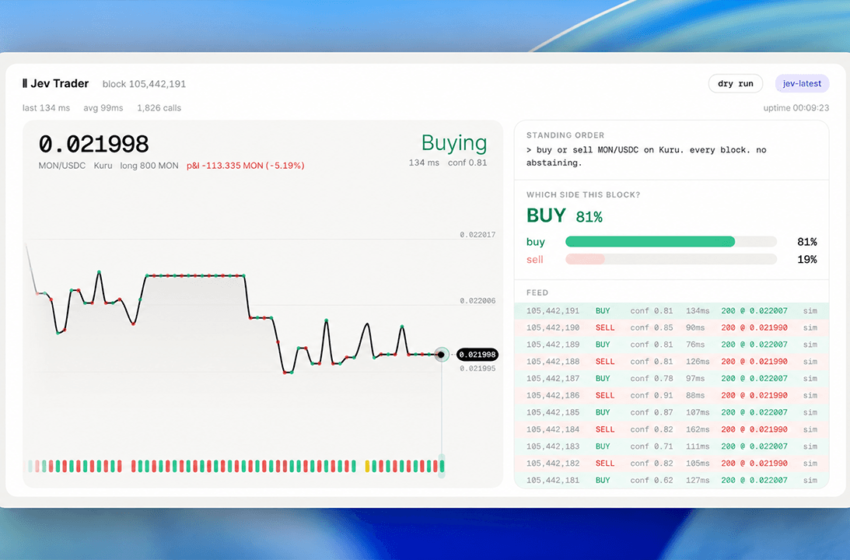Open feed row for block 105,442,187
The width and height of the screenshot is (850, 560).
click(671, 378)
